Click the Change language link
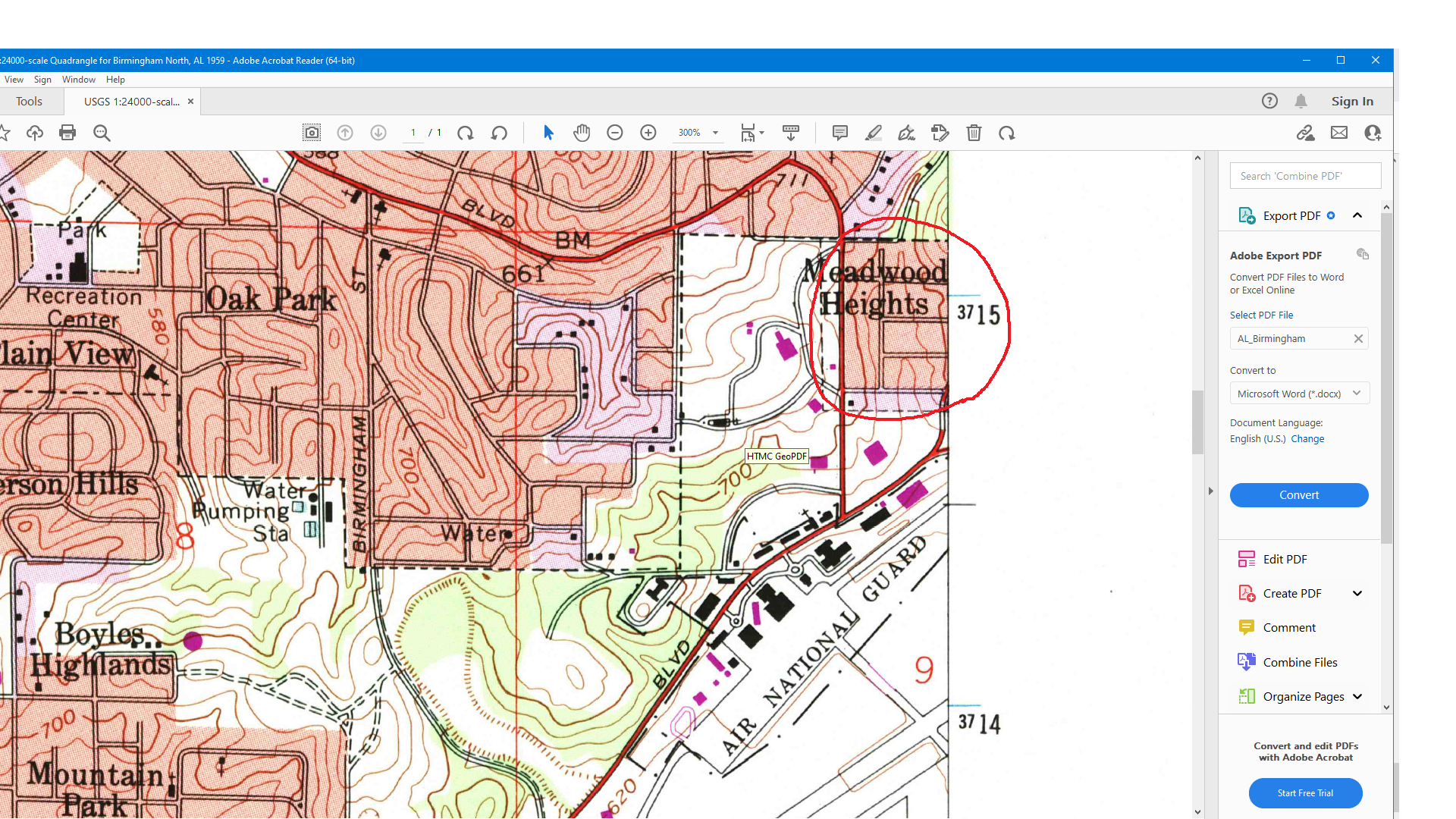 (x=1307, y=438)
